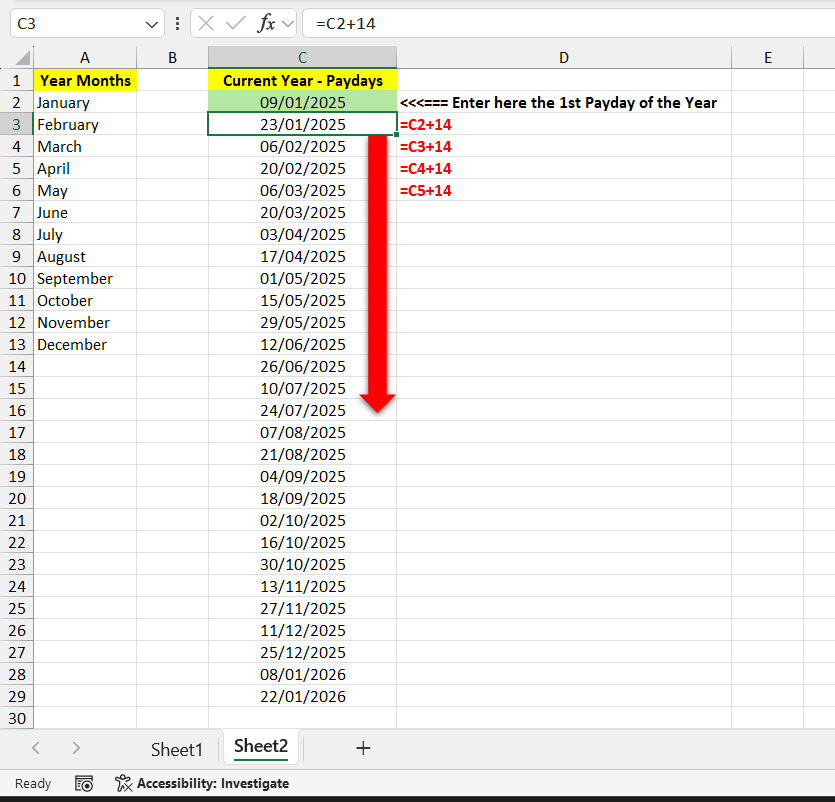Switch to the Sheet2 tab
835x802 pixels.
click(x=260, y=747)
